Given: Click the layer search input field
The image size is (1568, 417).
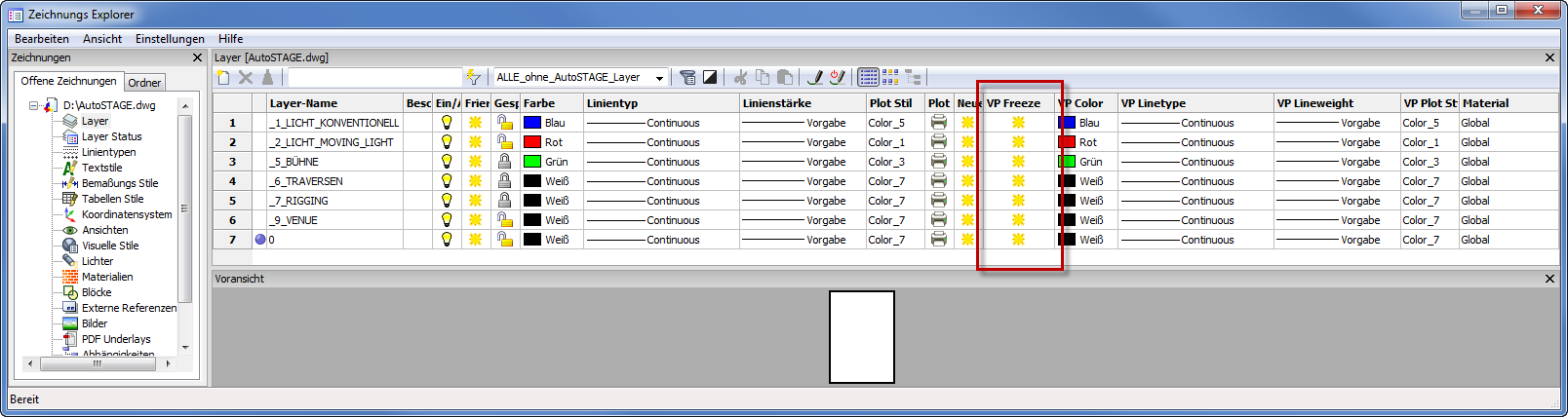Looking at the screenshot, I should tap(374, 77).
